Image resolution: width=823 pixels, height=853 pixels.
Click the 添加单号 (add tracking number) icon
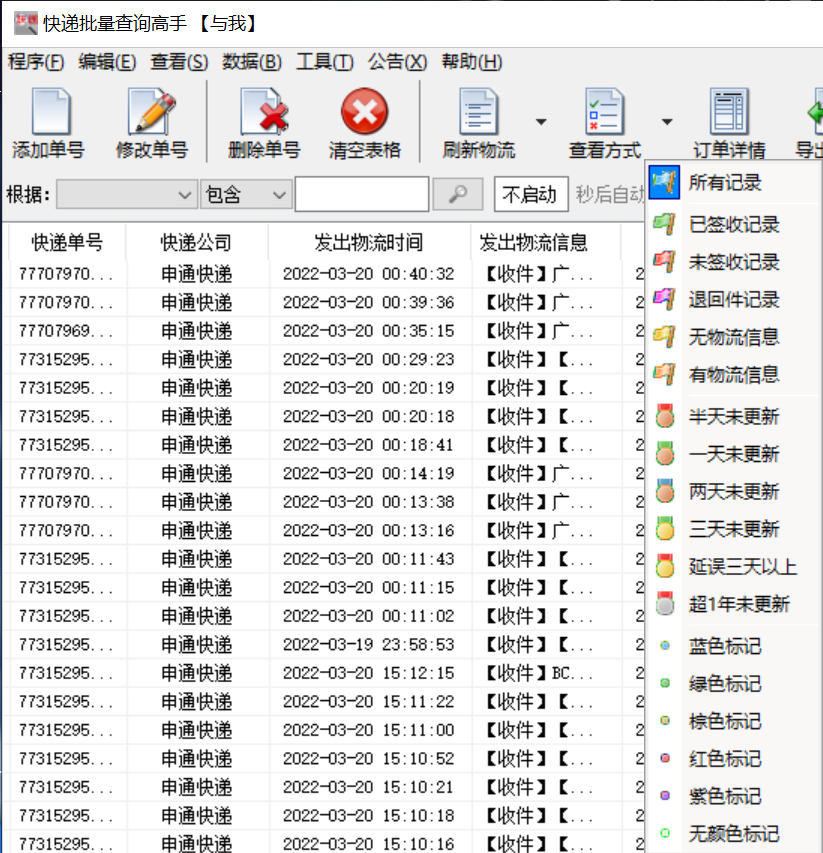[x=51, y=112]
